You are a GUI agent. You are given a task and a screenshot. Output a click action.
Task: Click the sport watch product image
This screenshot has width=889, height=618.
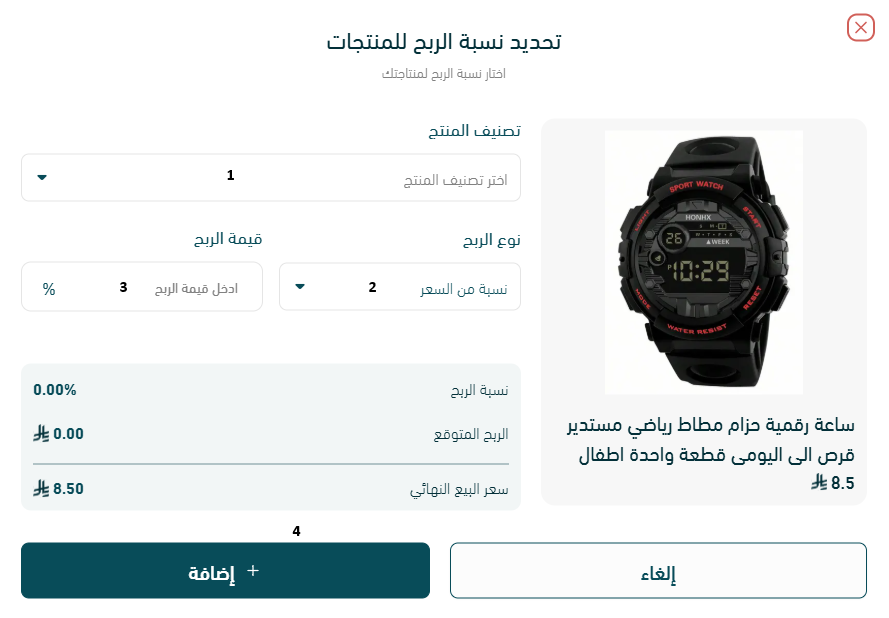point(704,262)
